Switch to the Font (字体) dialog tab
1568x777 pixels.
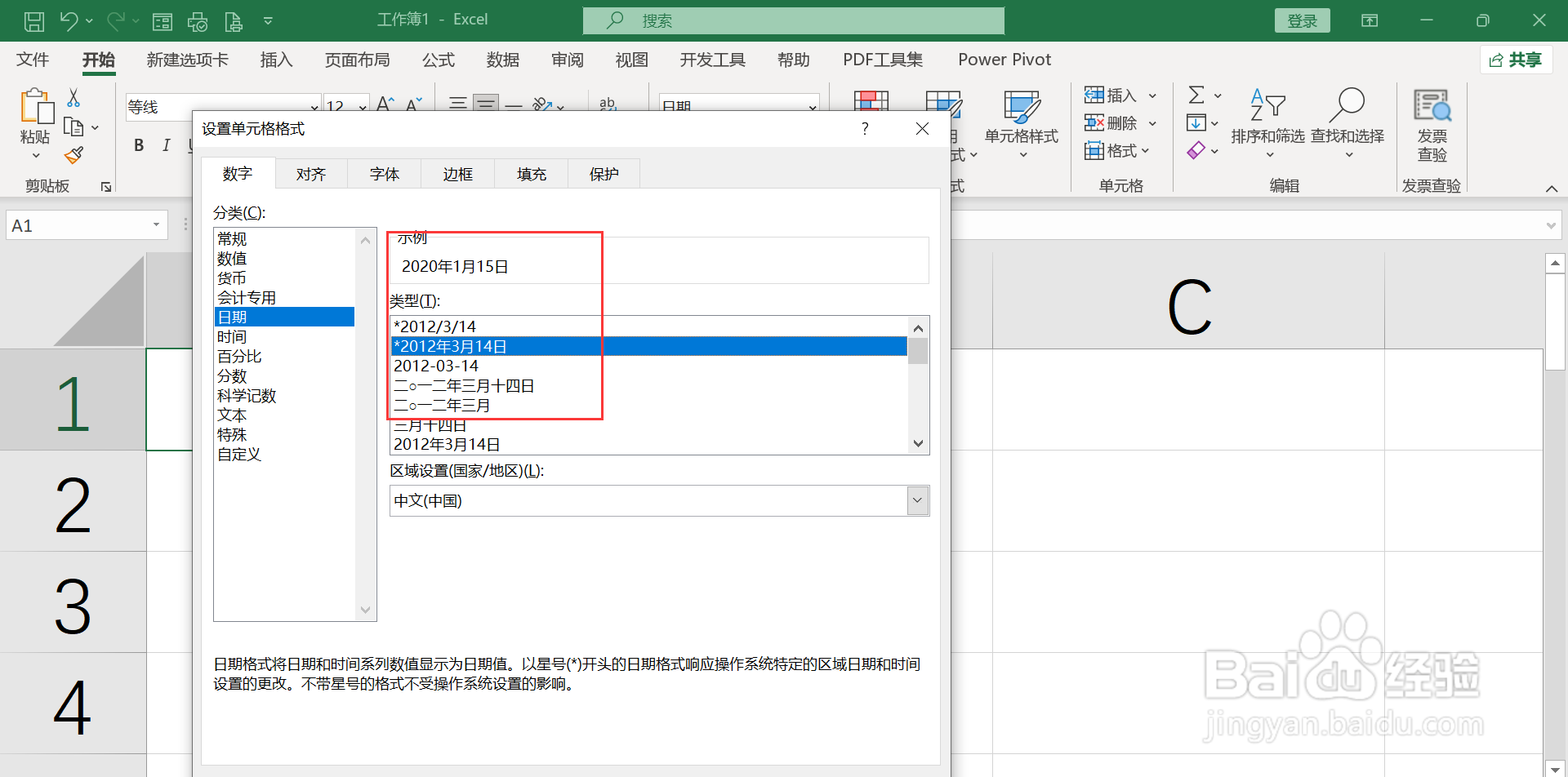point(385,174)
